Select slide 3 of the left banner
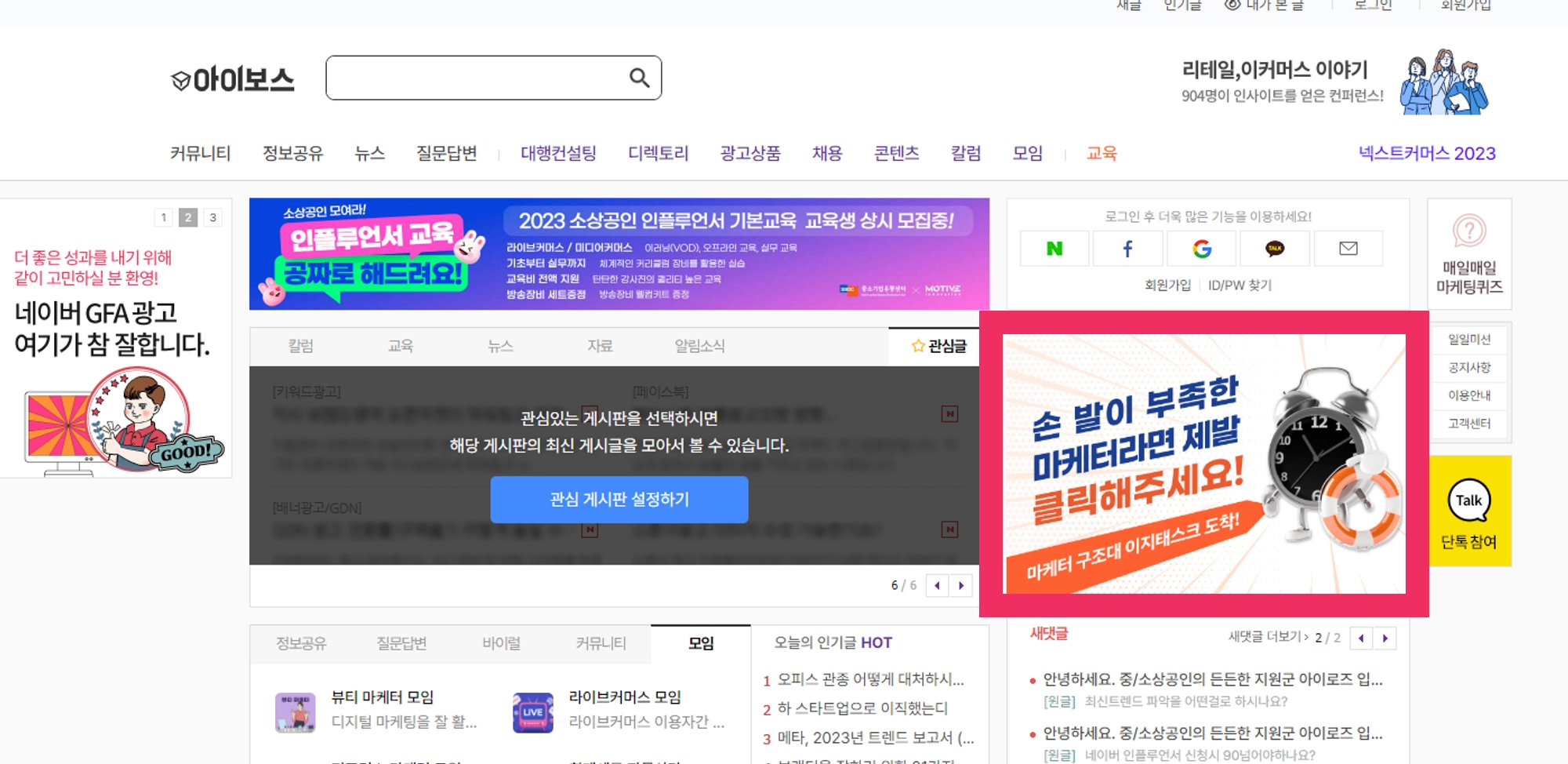The height and width of the screenshot is (764, 1568). (x=212, y=217)
